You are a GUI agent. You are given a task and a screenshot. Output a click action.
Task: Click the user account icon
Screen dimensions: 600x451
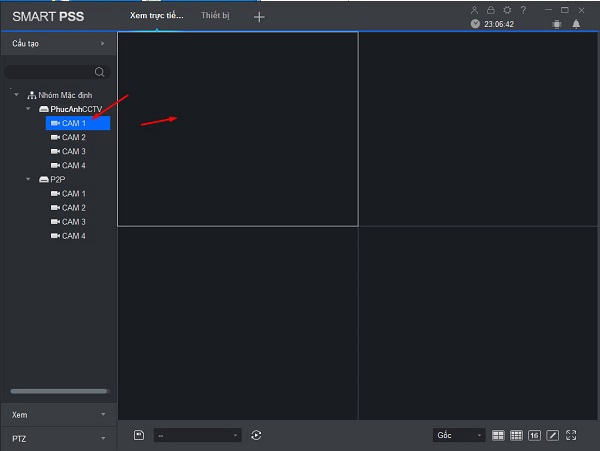click(475, 9)
